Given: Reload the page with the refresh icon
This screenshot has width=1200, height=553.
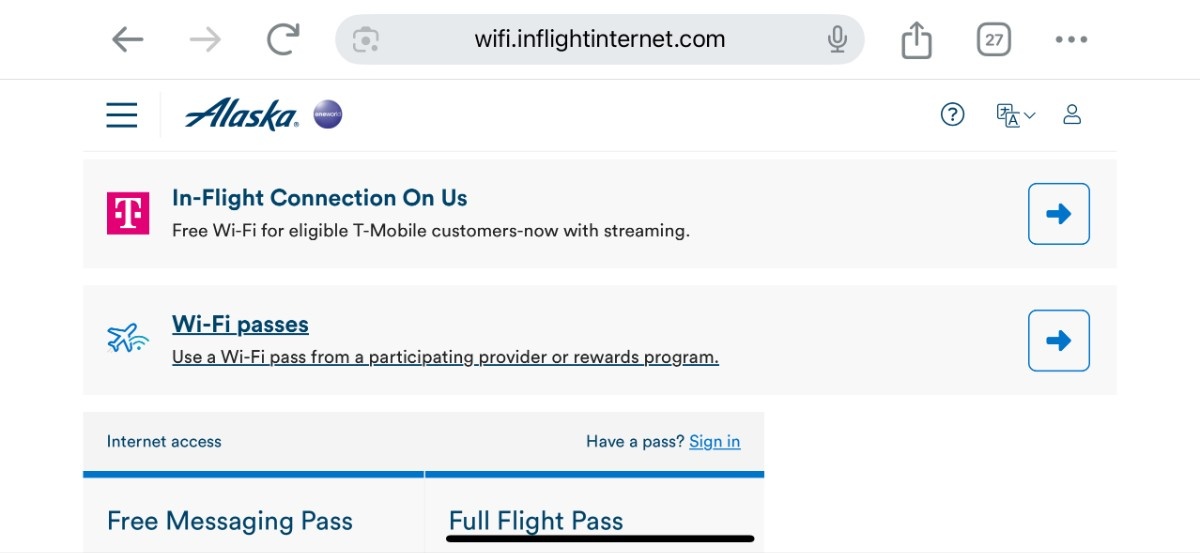Looking at the screenshot, I should (284, 40).
